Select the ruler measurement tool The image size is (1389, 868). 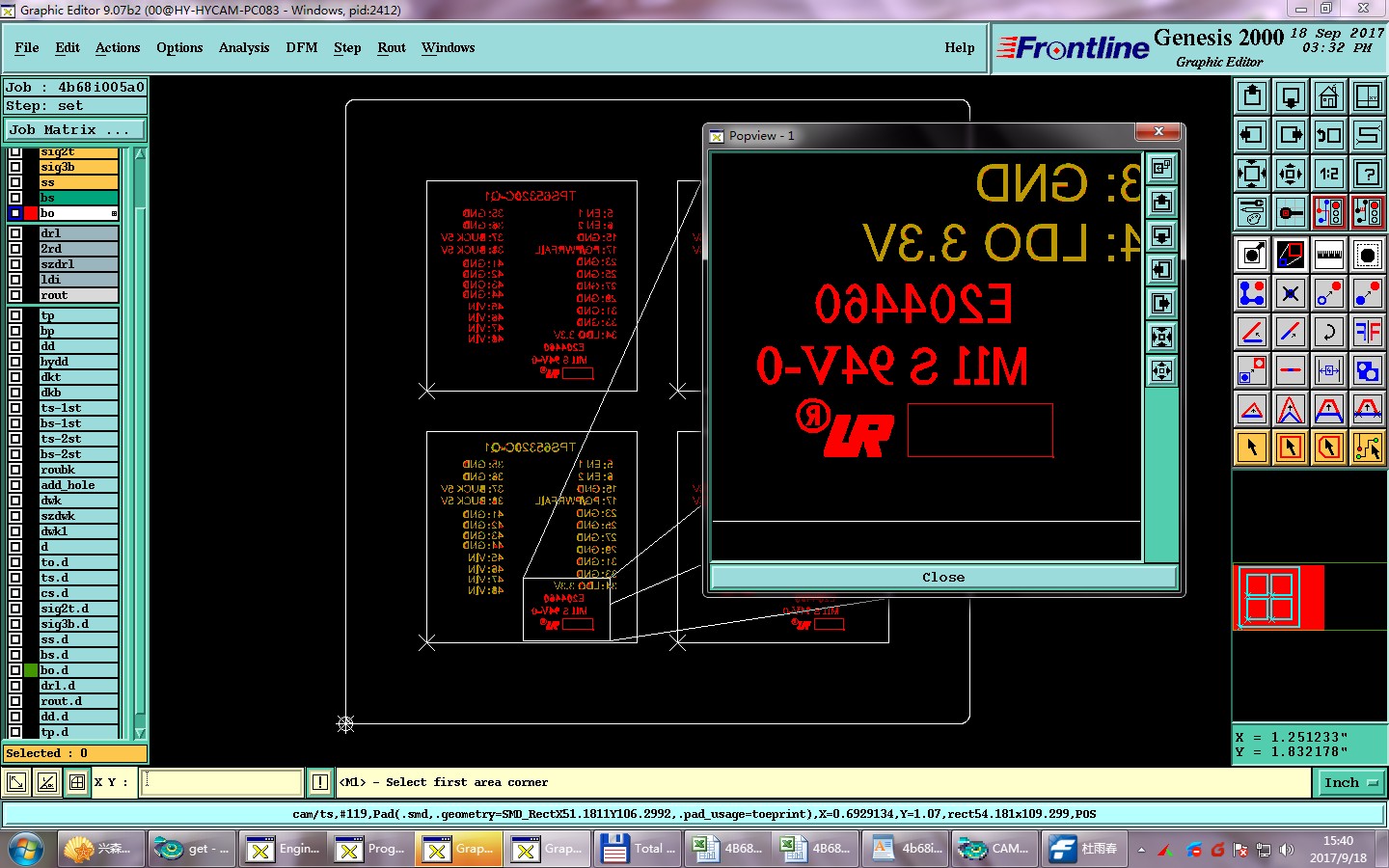coord(1329,255)
